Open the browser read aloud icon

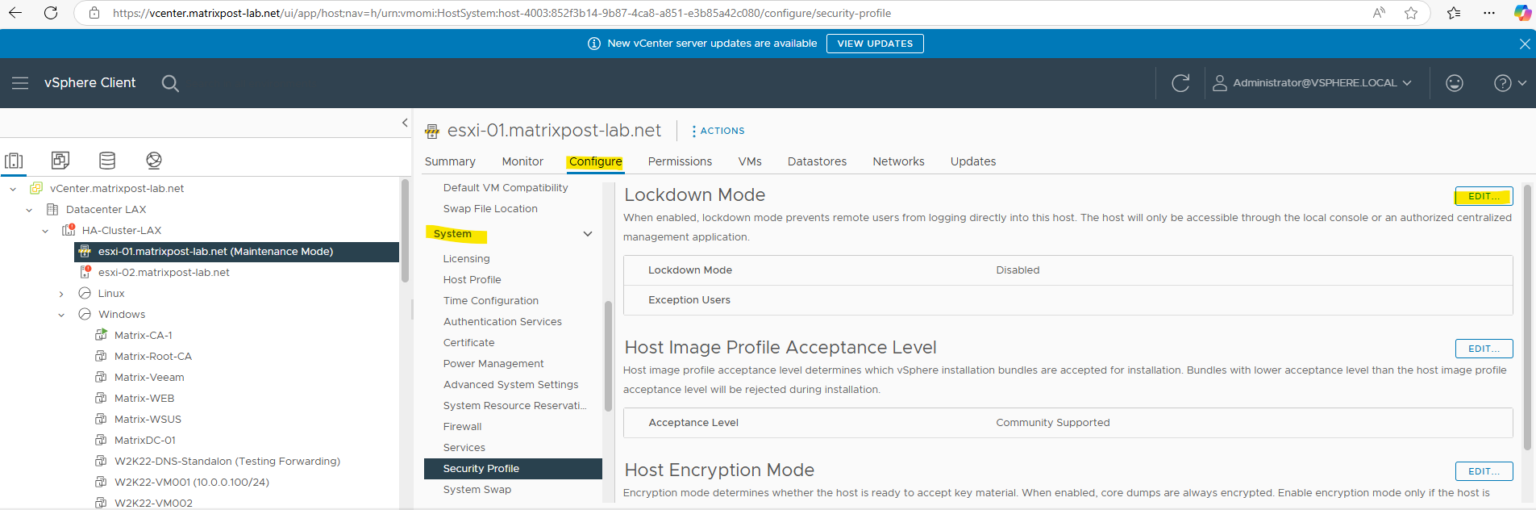click(x=1379, y=13)
